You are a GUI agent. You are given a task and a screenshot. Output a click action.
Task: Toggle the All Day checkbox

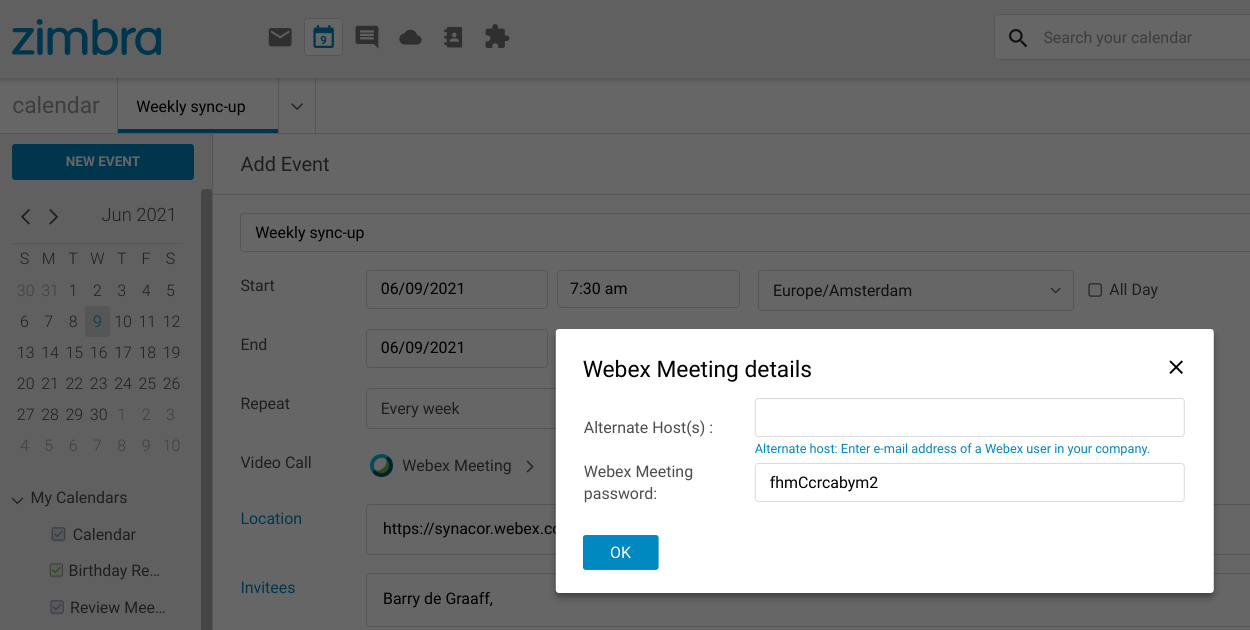[1095, 290]
